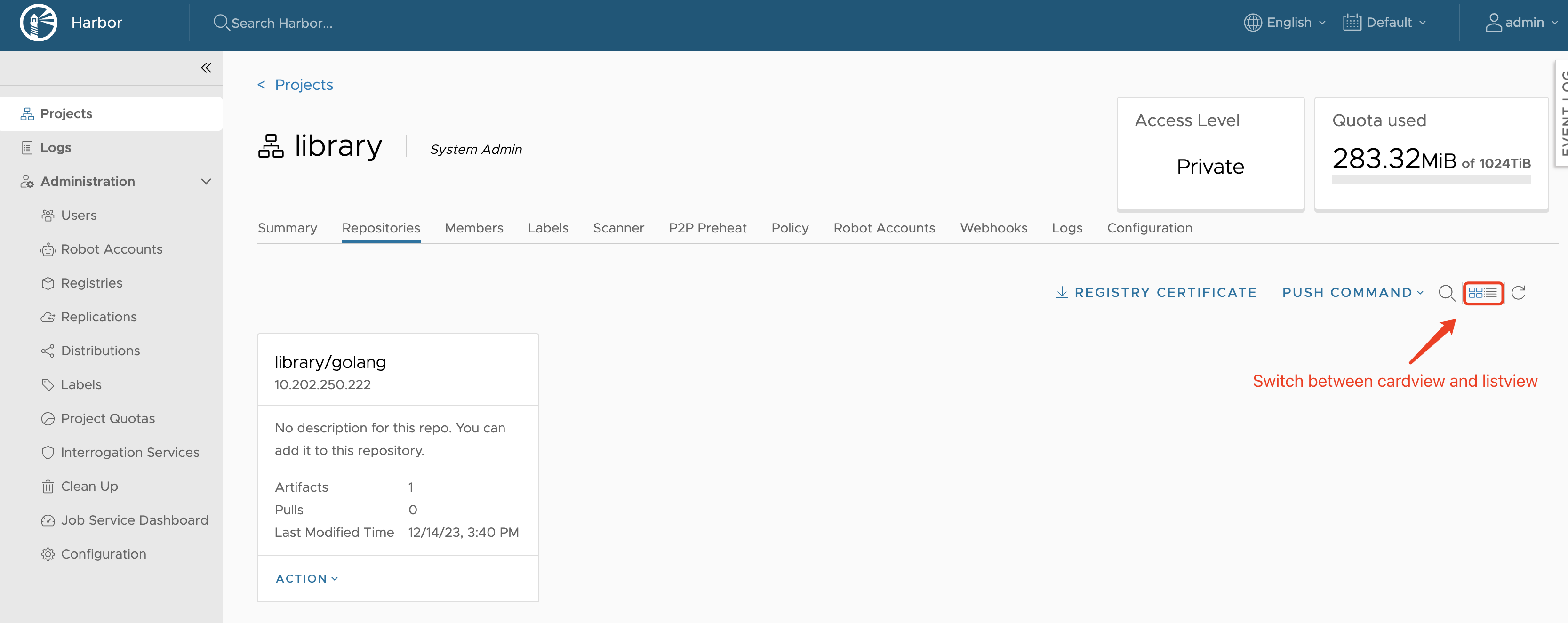This screenshot has height=623, width=1568.
Task: Refresh the repositories list
Action: (1519, 293)
